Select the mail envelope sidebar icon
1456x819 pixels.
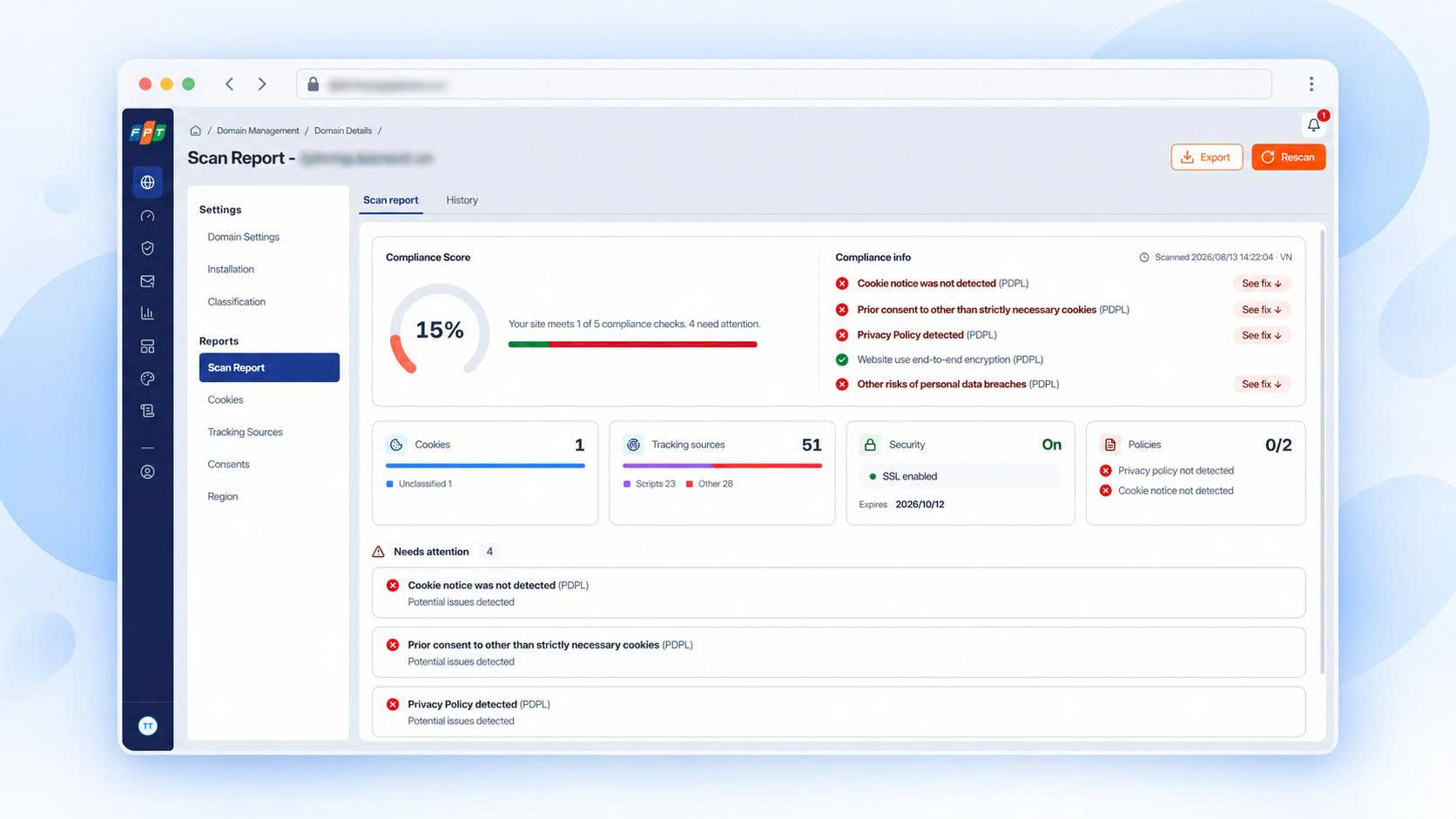[x=147, y=281]
